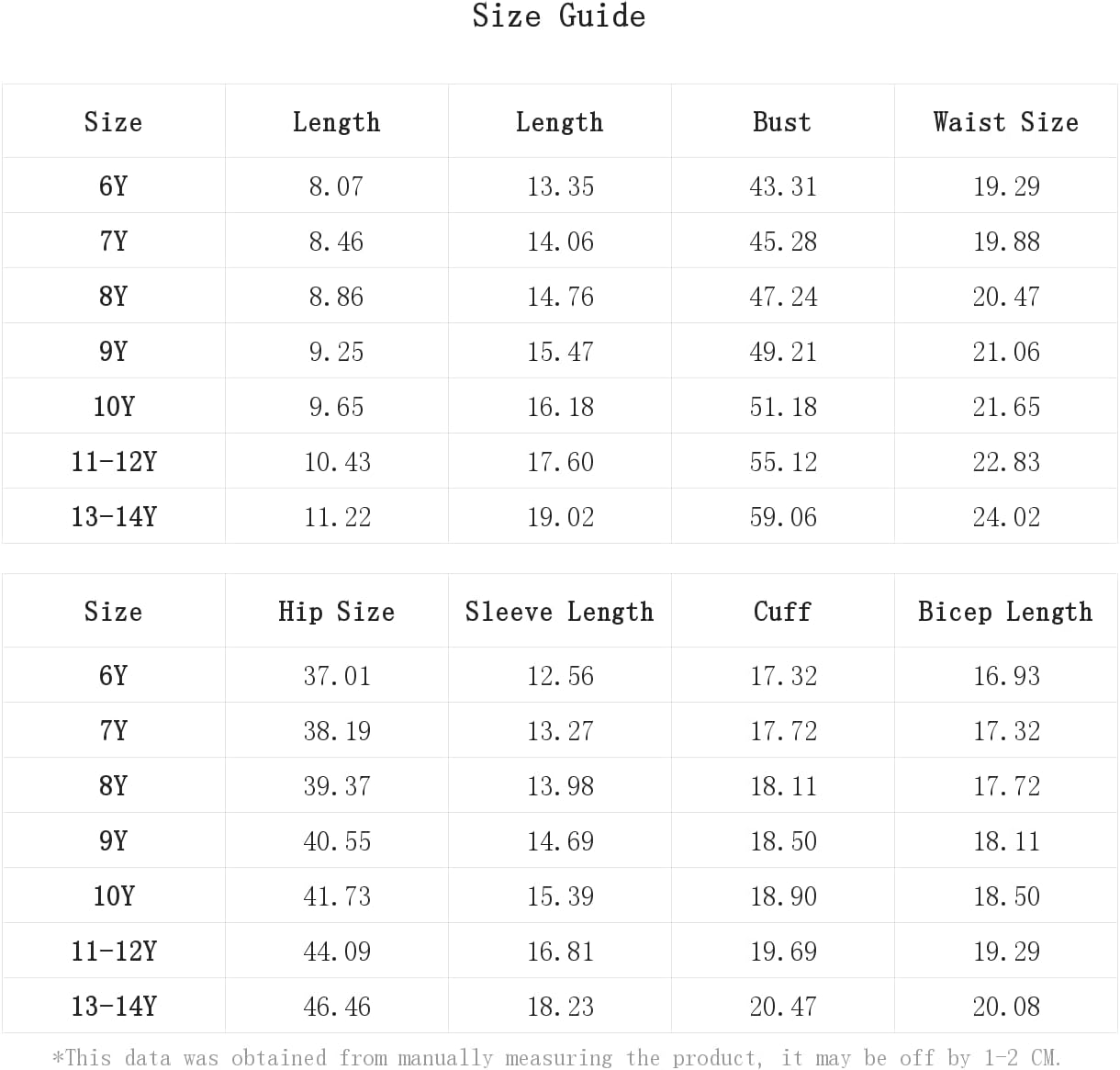Click the 13-14Y size label in bottom table
1120x1070 pixels.
pyautogui.click(x=114, y=1006)
